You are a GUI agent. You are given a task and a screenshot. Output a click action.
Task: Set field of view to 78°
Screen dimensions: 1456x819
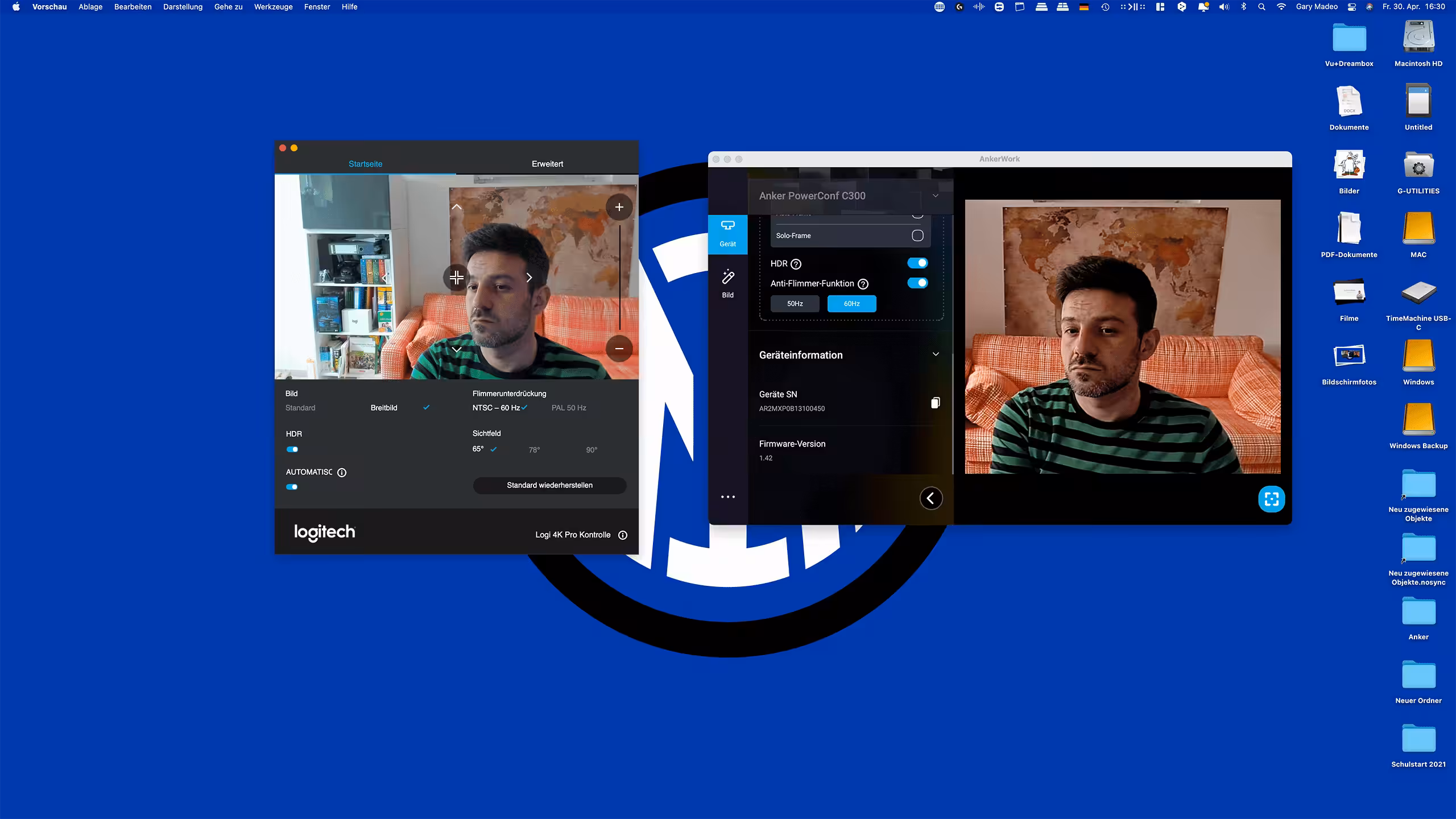click(x=534, y=450)
